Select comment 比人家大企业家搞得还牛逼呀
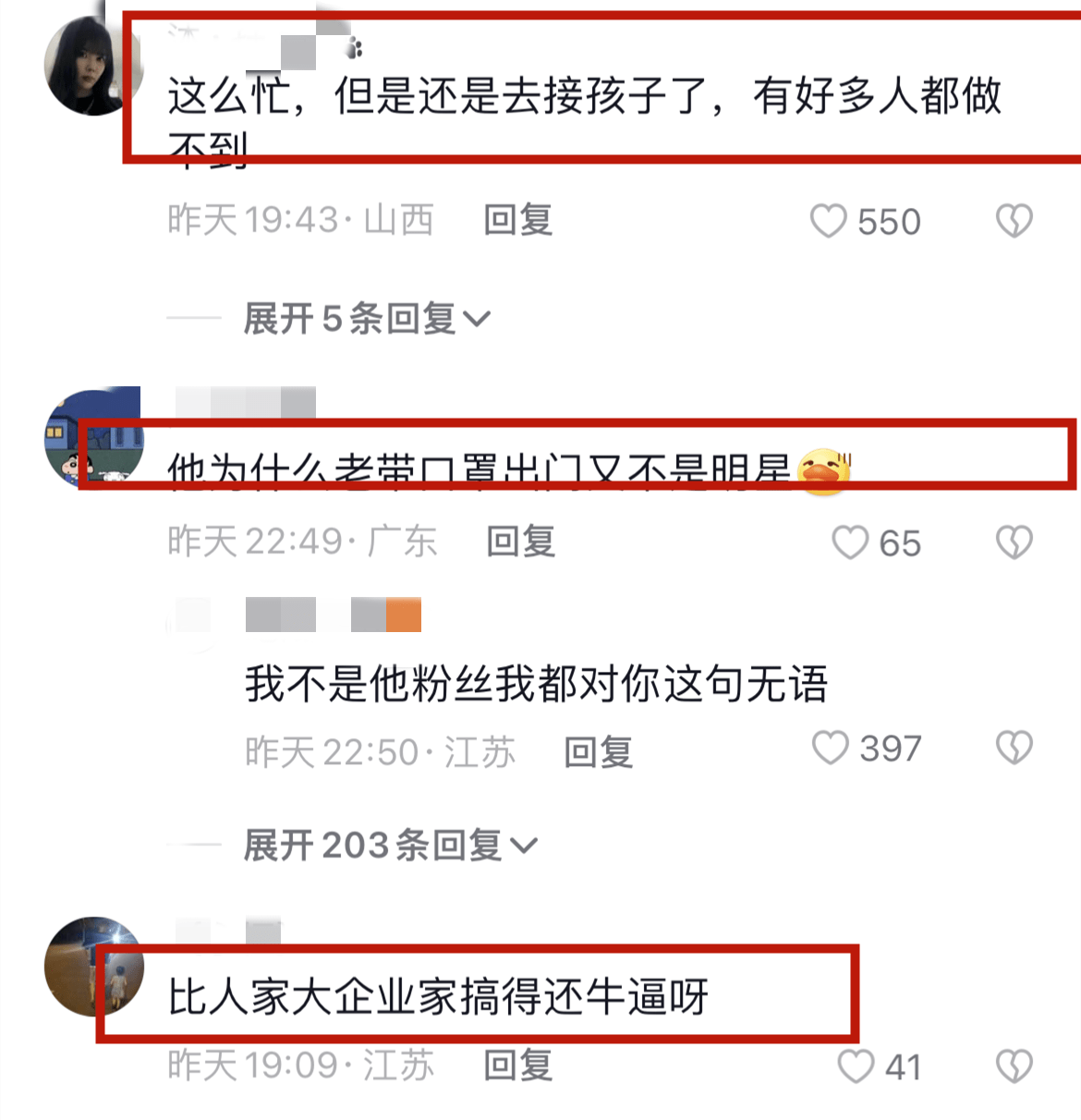 [x=438, y=997]
